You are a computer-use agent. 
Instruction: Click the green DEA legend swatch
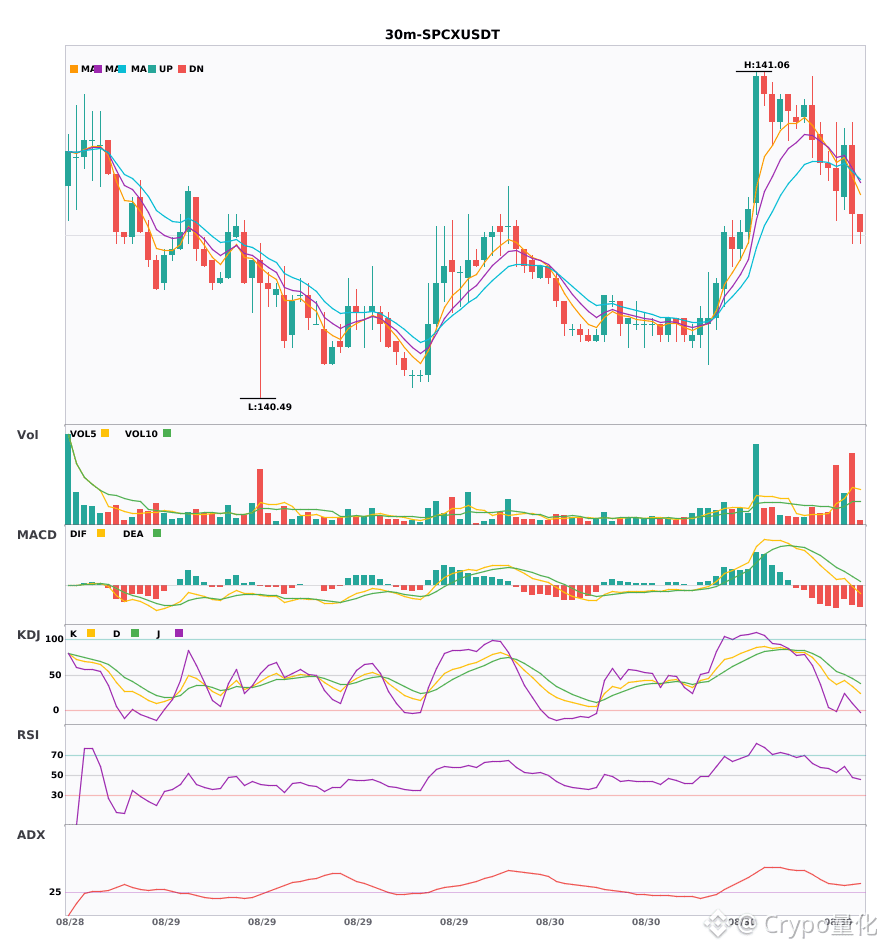[157, 533]
